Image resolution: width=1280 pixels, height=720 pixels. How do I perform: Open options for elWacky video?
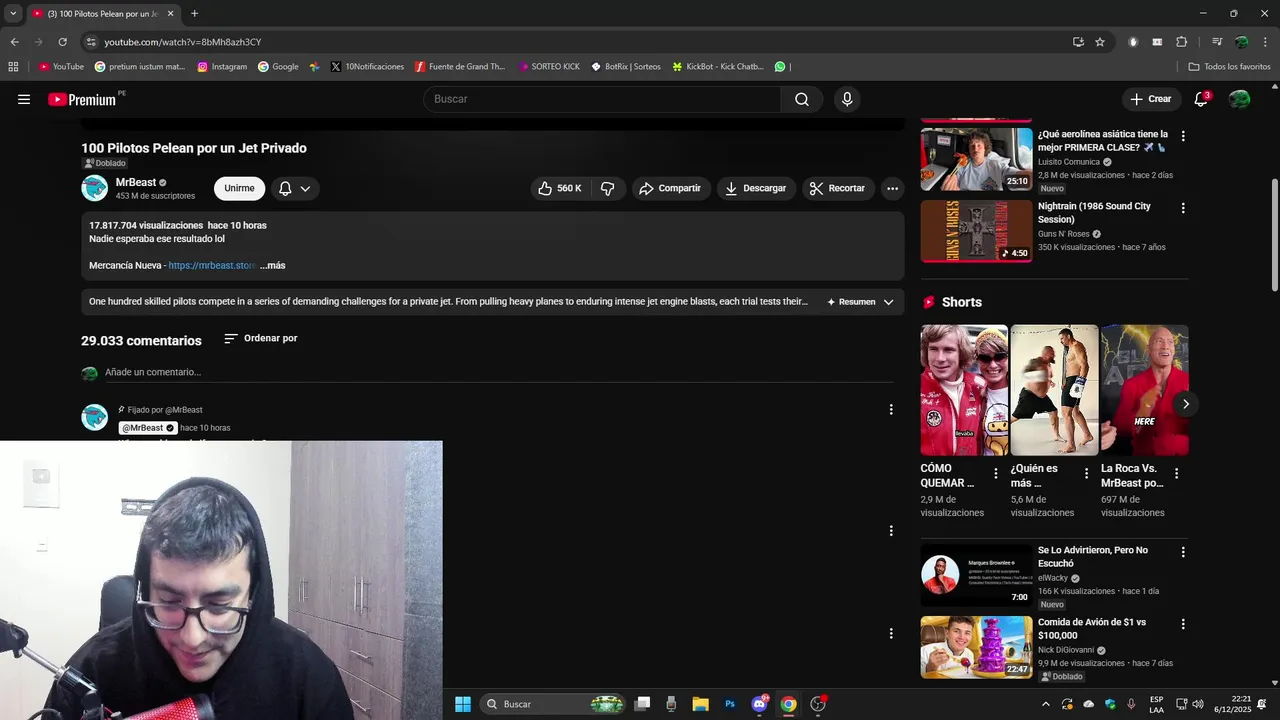[x=1183, y=552]
